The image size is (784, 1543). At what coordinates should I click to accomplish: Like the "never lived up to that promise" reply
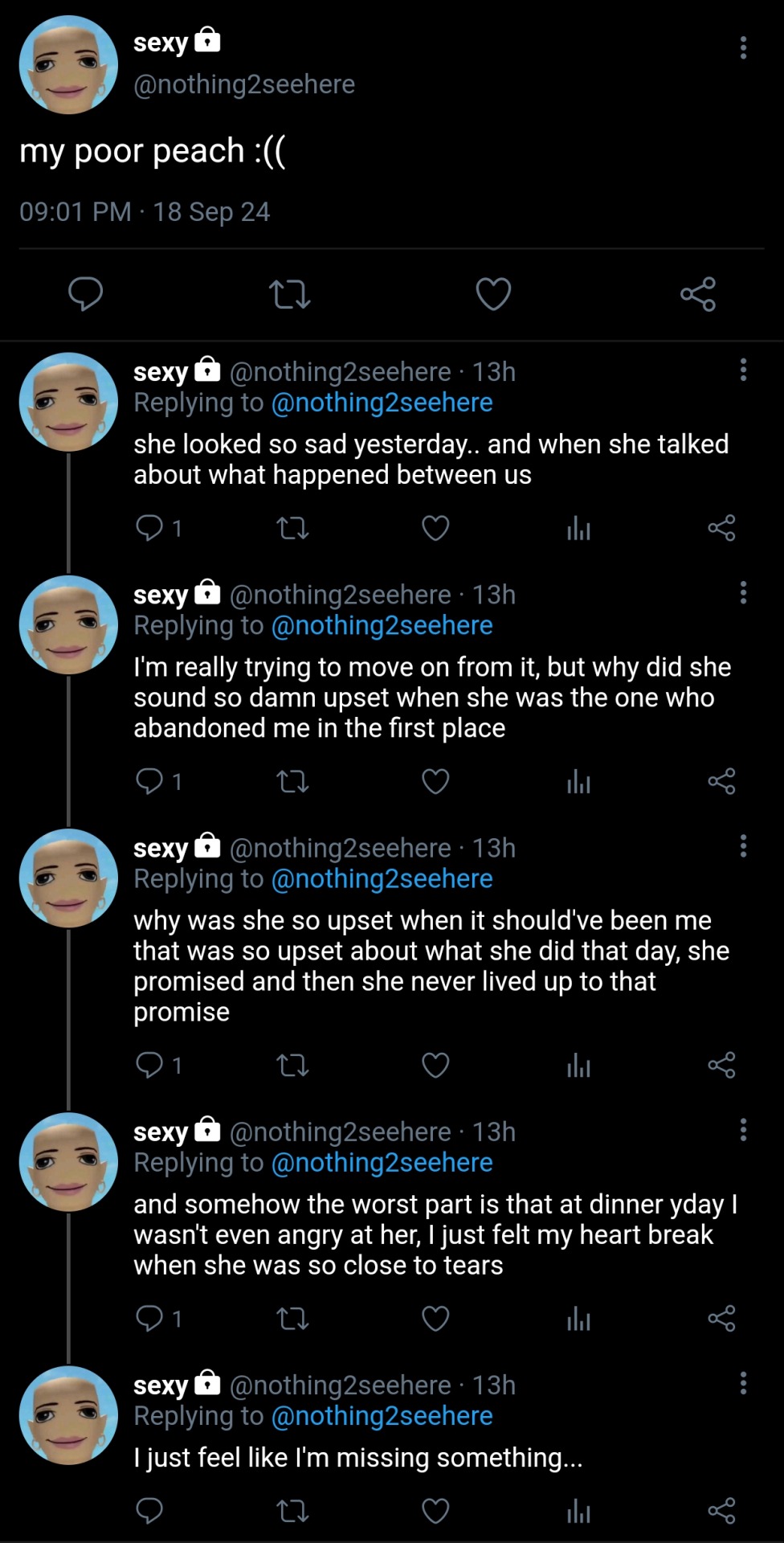tap(435, 1065)
